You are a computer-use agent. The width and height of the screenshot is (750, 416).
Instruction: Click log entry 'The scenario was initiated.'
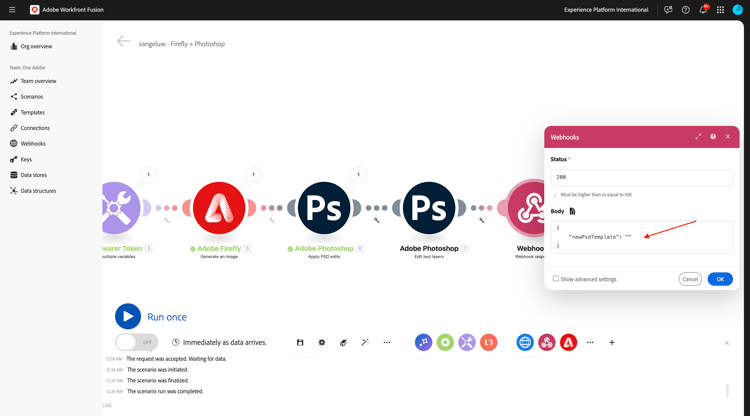click(157, 370)
